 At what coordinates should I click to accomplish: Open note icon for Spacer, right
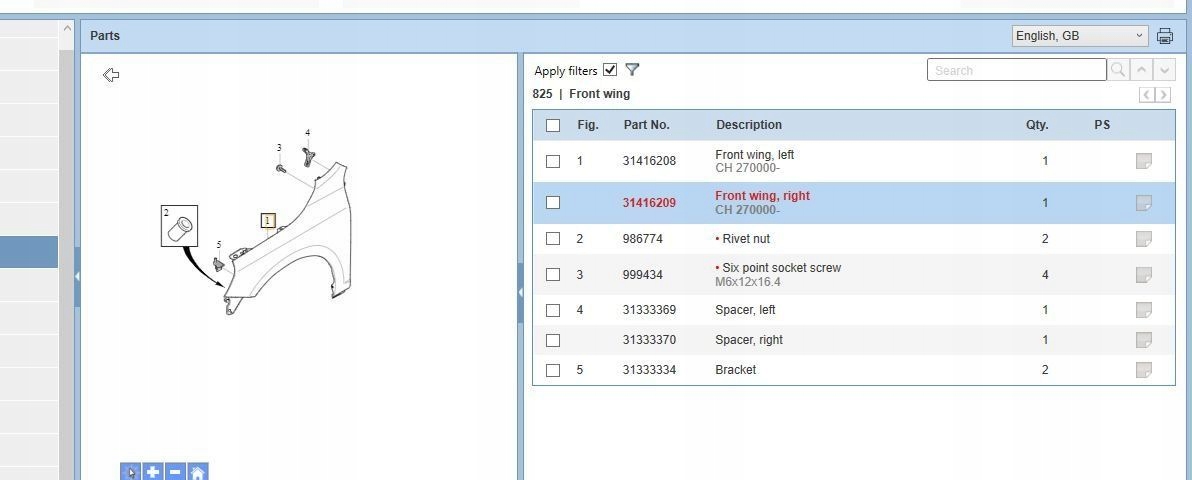pyautogui.click(x=1143, y=340)
